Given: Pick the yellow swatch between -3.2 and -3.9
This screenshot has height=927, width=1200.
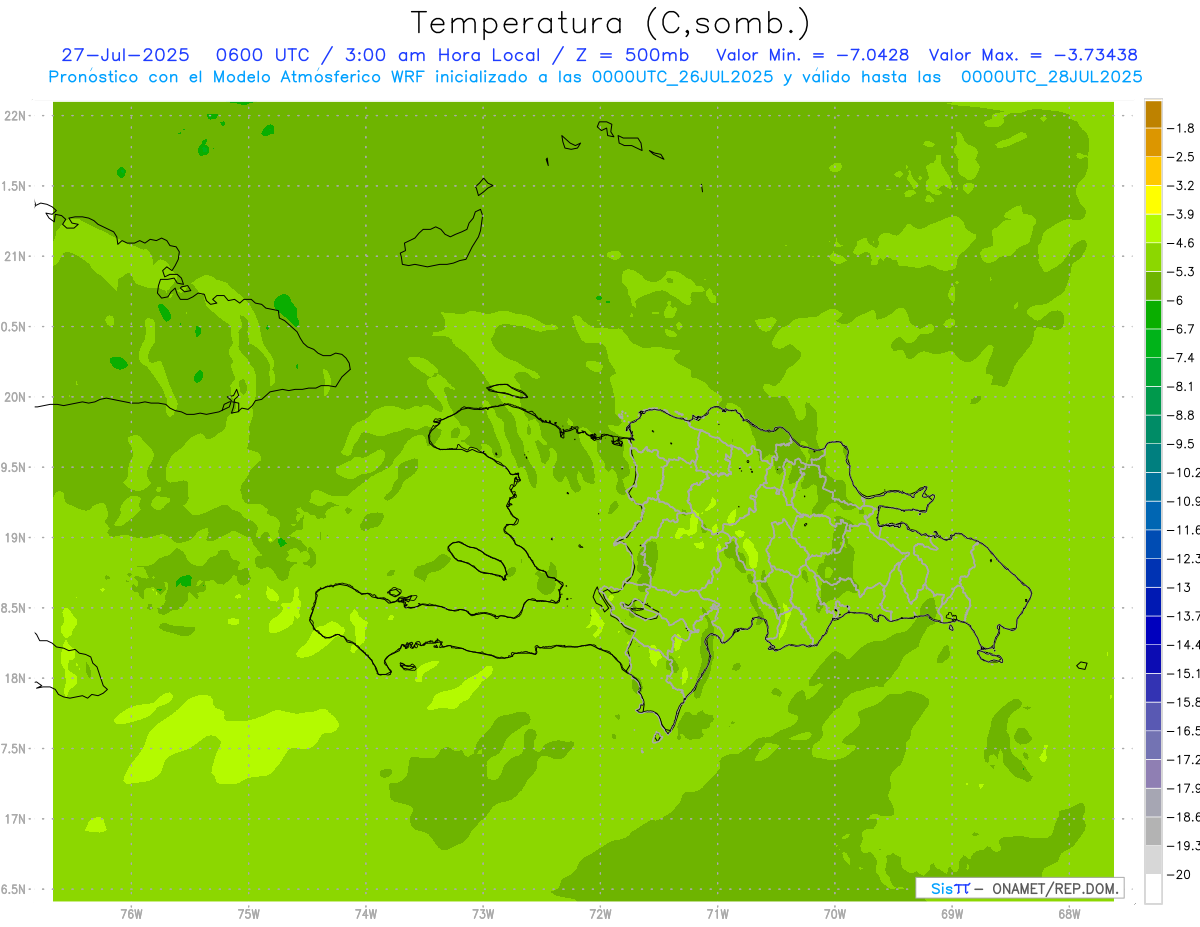Looking at the screenshot, I should (1153, 200).
